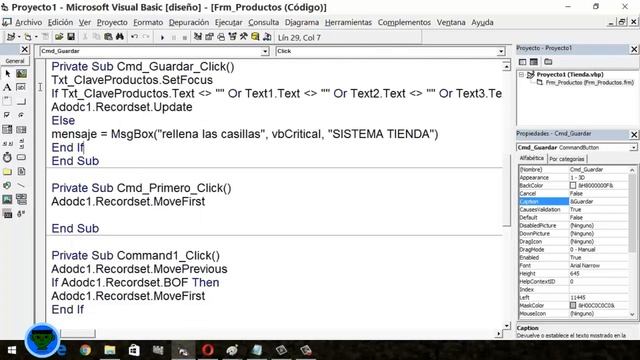Open the Add Project dropdown arrow

[19, 37]
